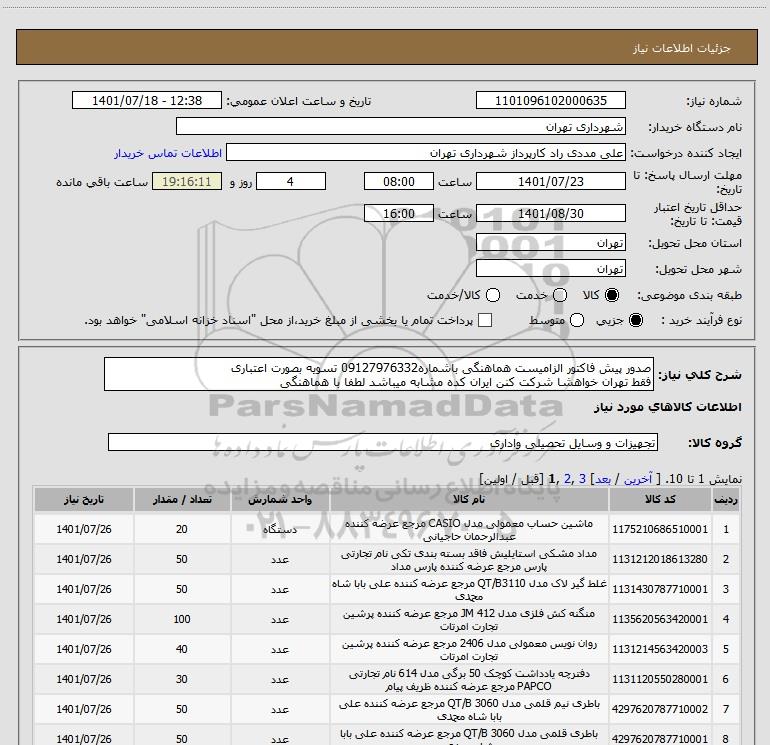Click the شماره نیاز field 1101096102000635
The height and width of the screenshot is (745, 770).
[x=550, y=101]
